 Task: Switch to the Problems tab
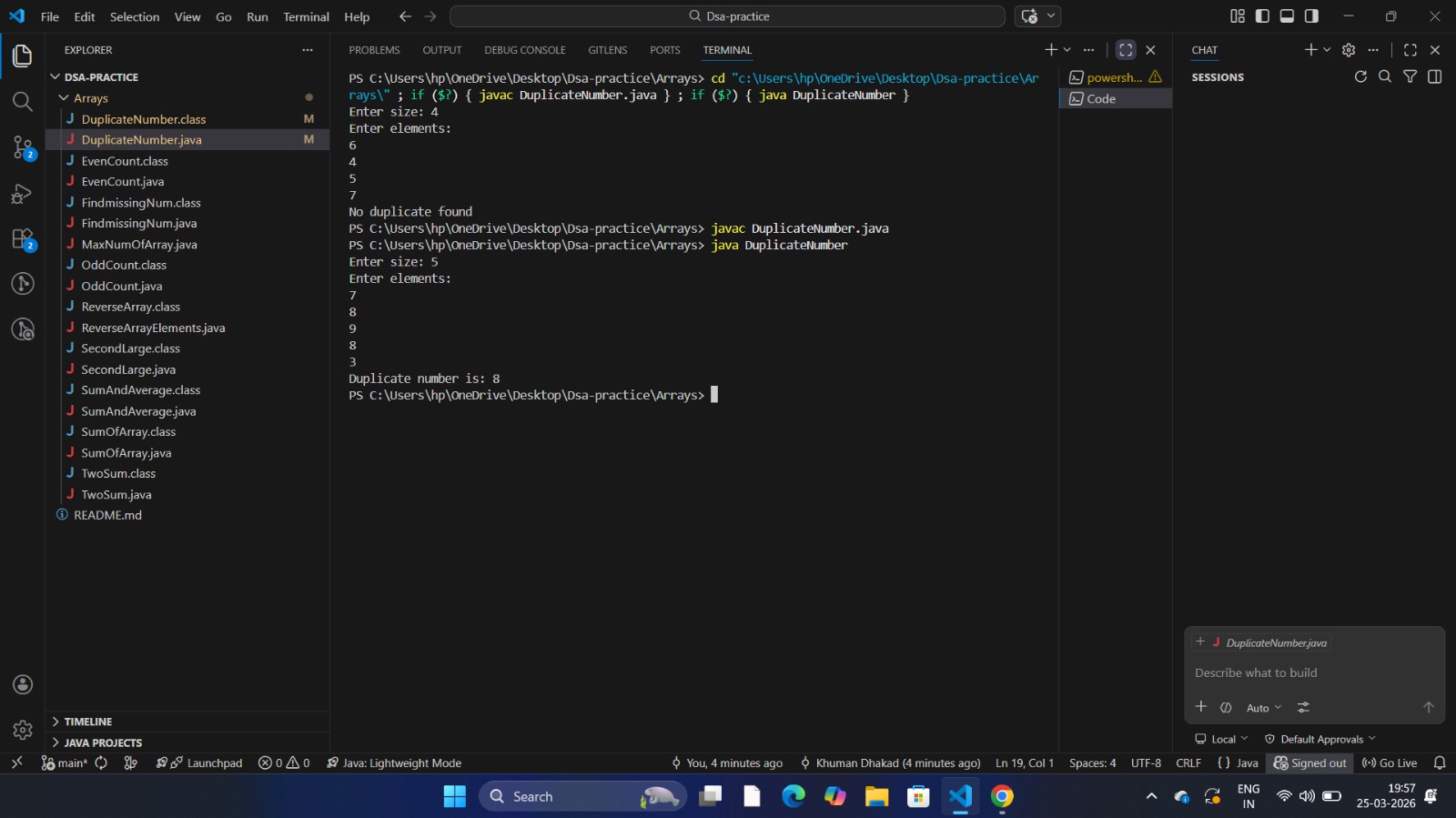374,50
